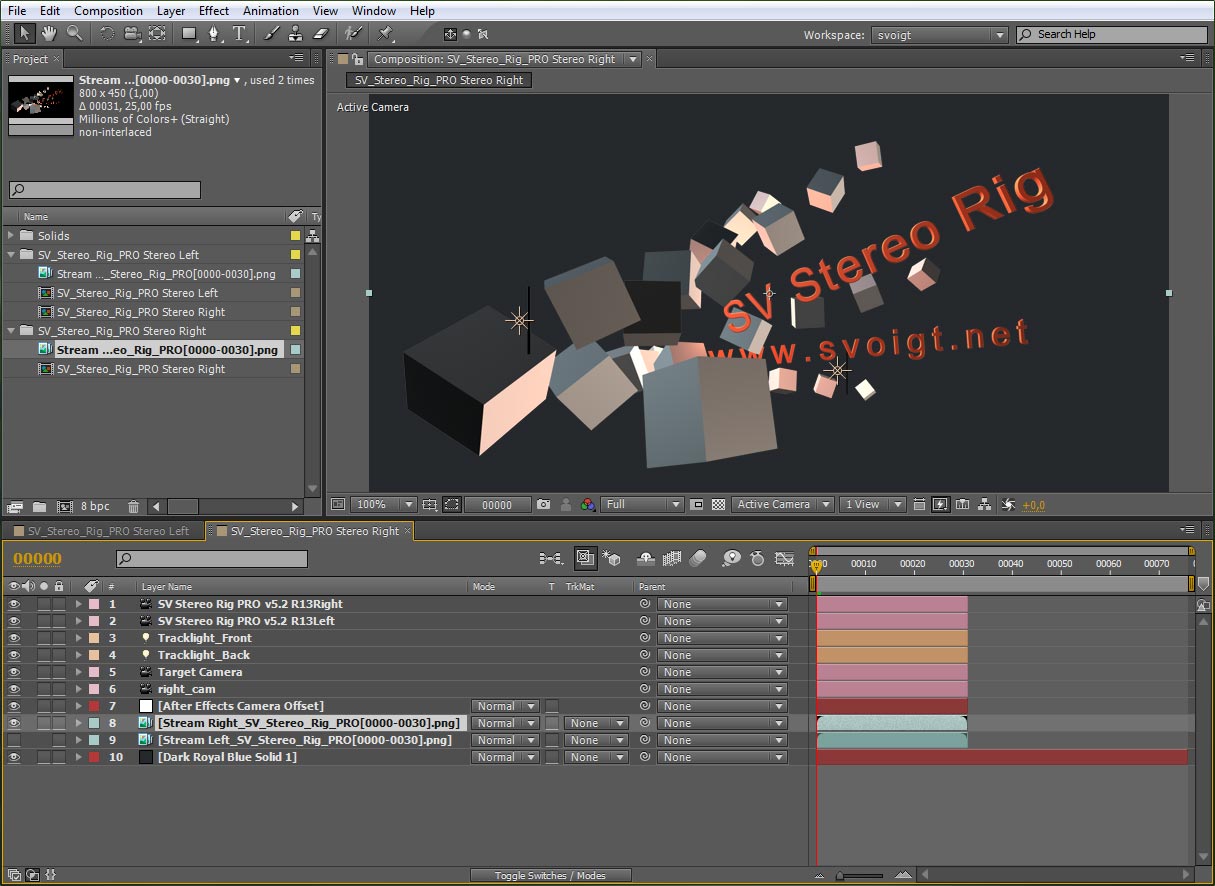Select the Horizontal Type tool
The width and height of the screenshot is (1215, 886).
[x=240, y=33]
